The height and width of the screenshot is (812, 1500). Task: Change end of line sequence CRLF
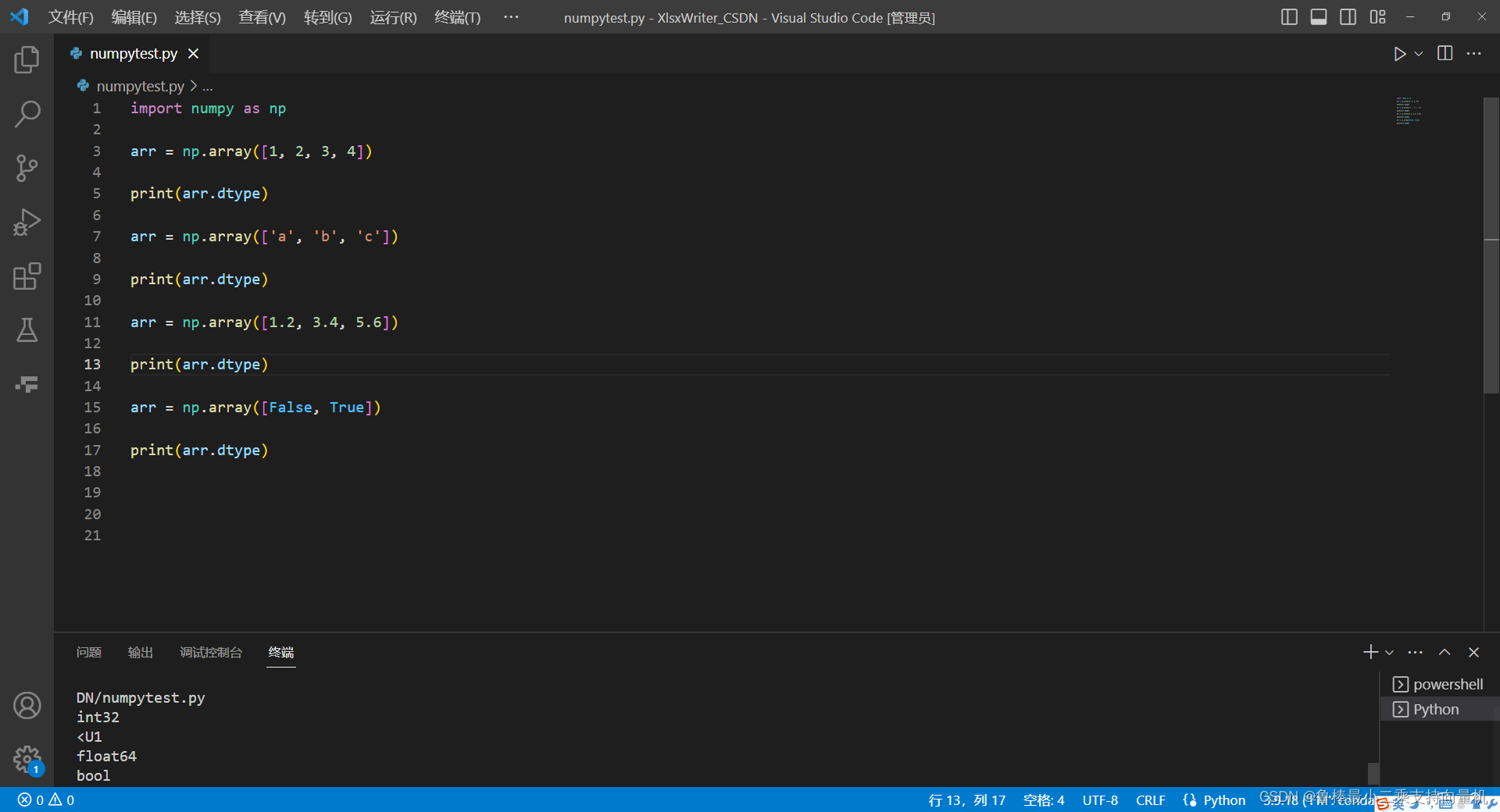point(1150,800)
